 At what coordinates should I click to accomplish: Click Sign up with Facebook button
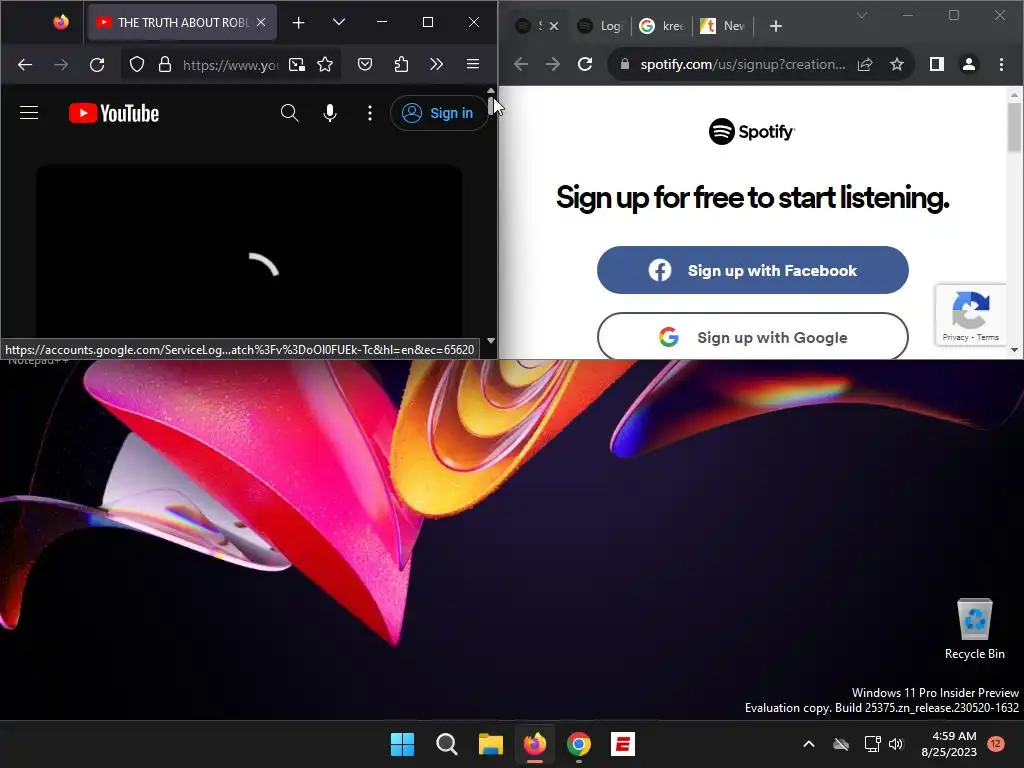(752, 270)
